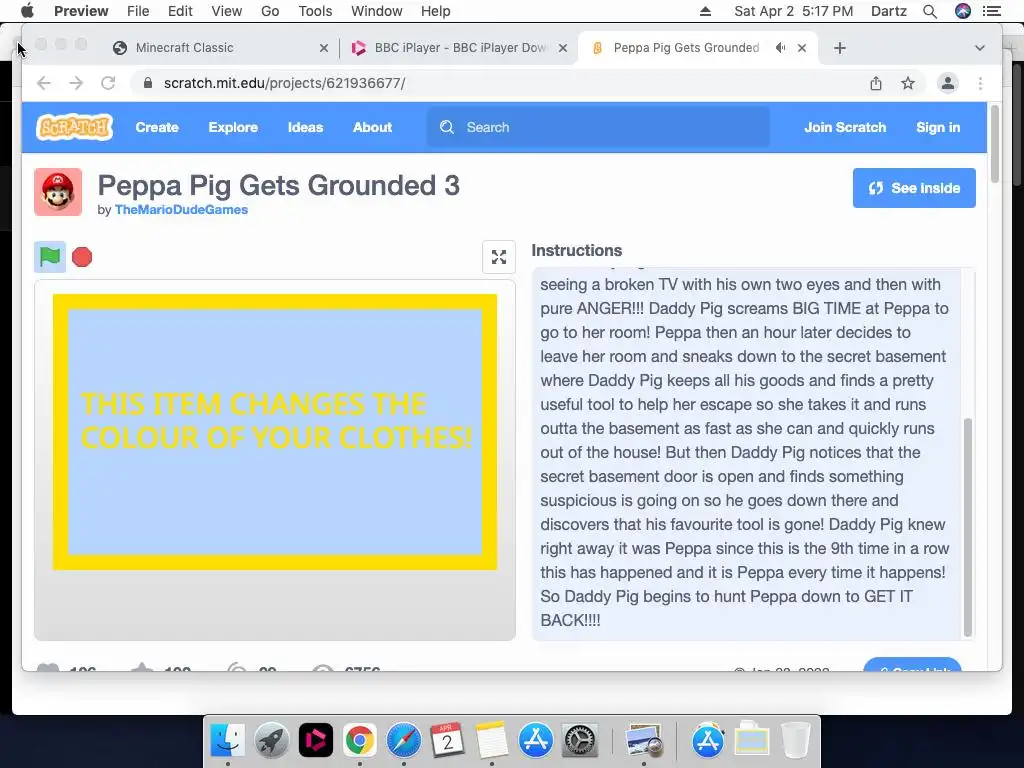Open the File menu

[x=138, y=11]
